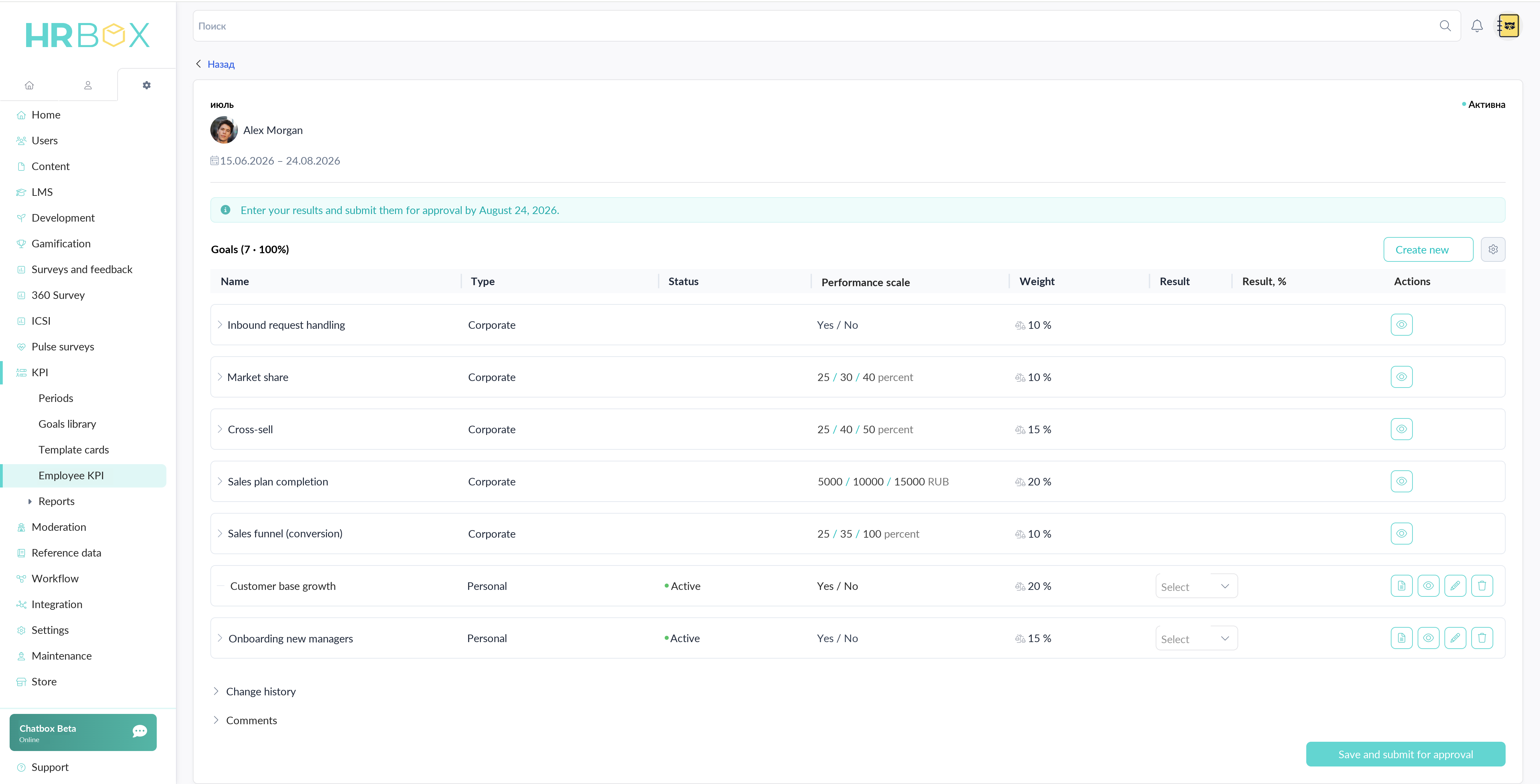
Task: View the Market share goal details
Action: click(x=1401, y=377)
